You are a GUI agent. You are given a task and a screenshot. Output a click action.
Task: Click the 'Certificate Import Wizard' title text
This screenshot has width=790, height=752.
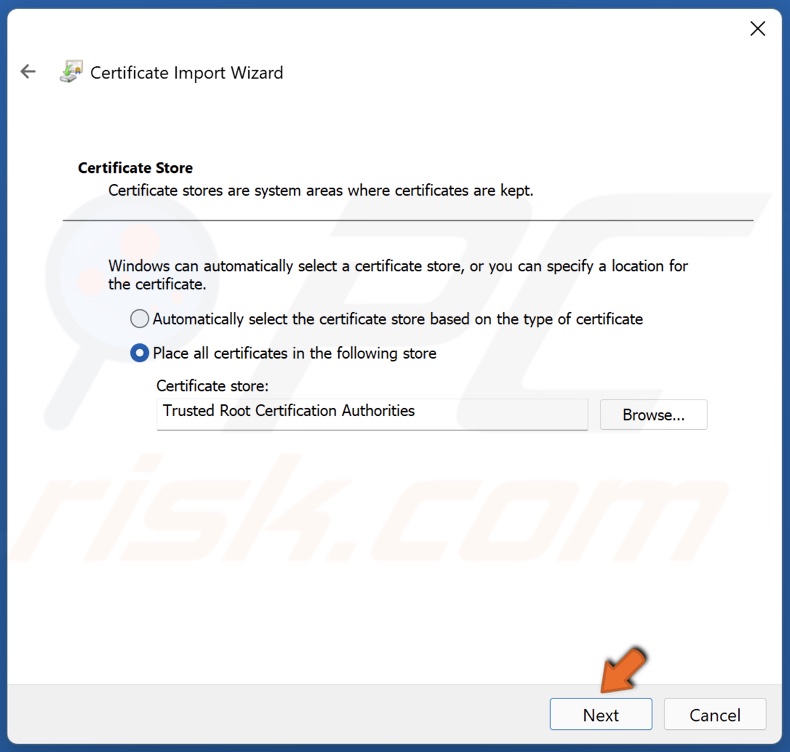pyautogui.click(x=186, y=73)
